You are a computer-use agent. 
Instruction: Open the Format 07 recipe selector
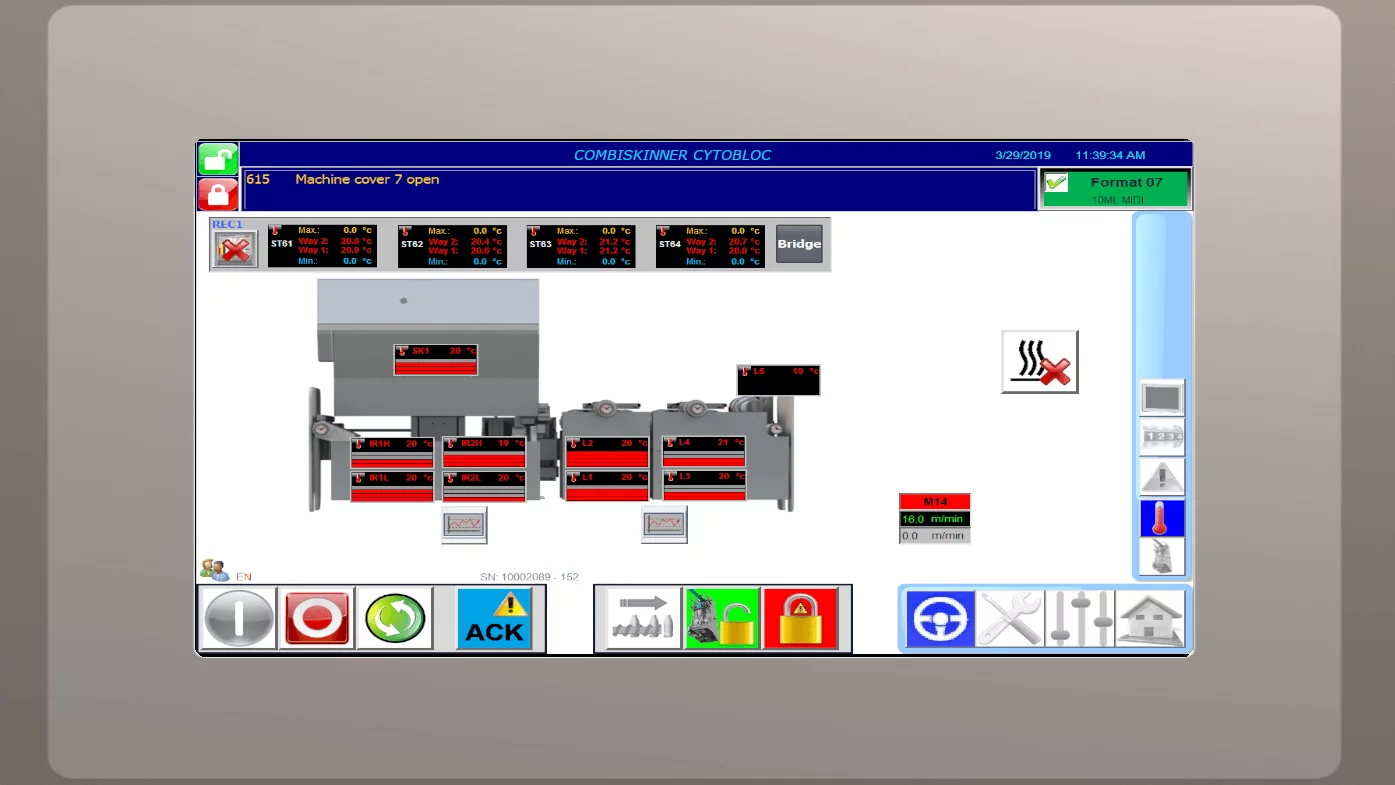[1115, 188]
